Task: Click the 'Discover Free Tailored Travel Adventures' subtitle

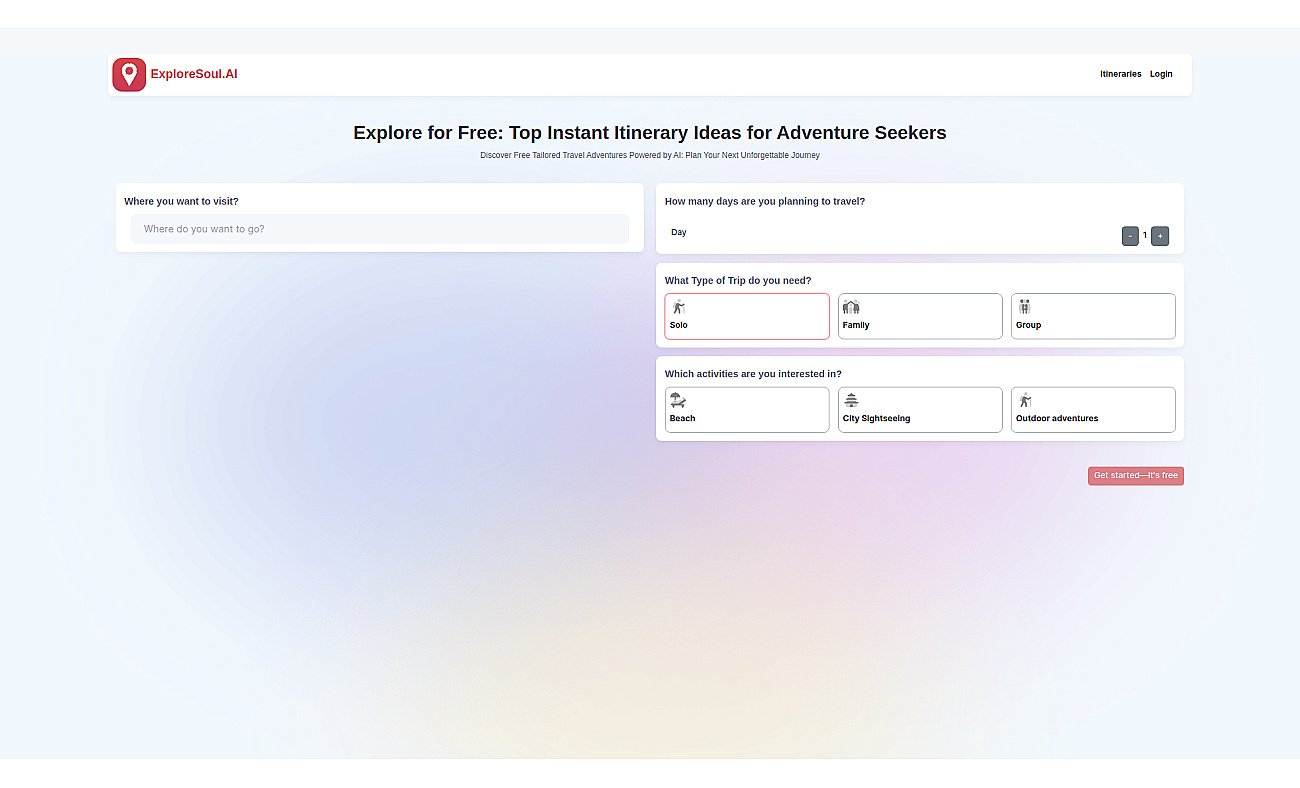Action: [650, 156]
